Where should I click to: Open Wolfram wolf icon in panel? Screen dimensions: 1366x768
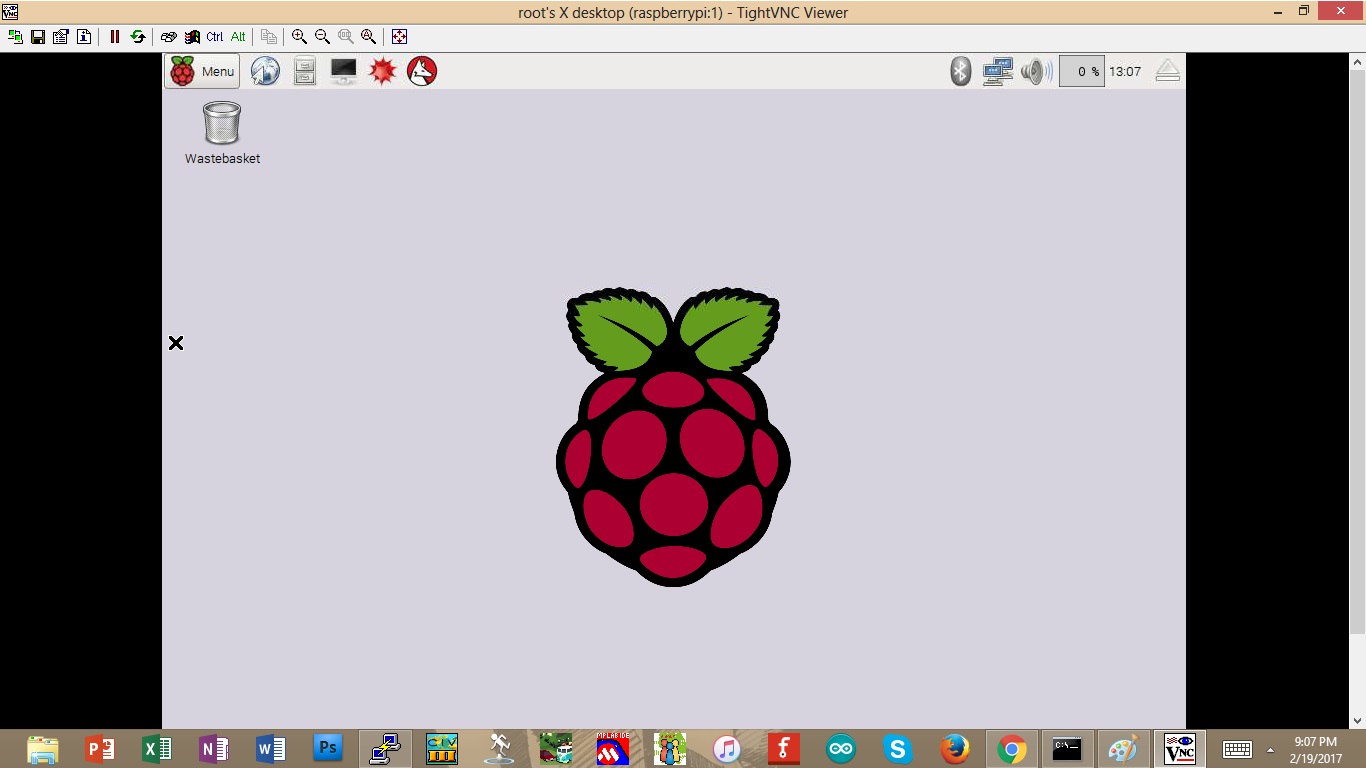422,71
